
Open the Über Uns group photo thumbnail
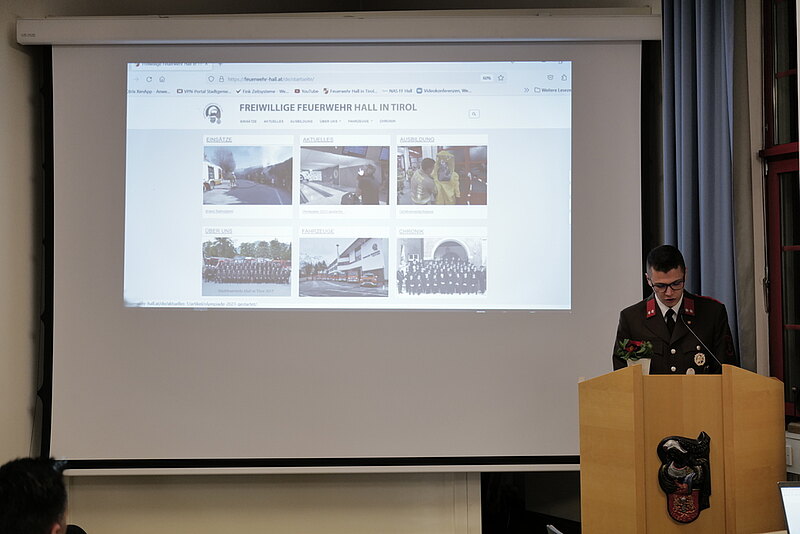click(x=247, y=267)
